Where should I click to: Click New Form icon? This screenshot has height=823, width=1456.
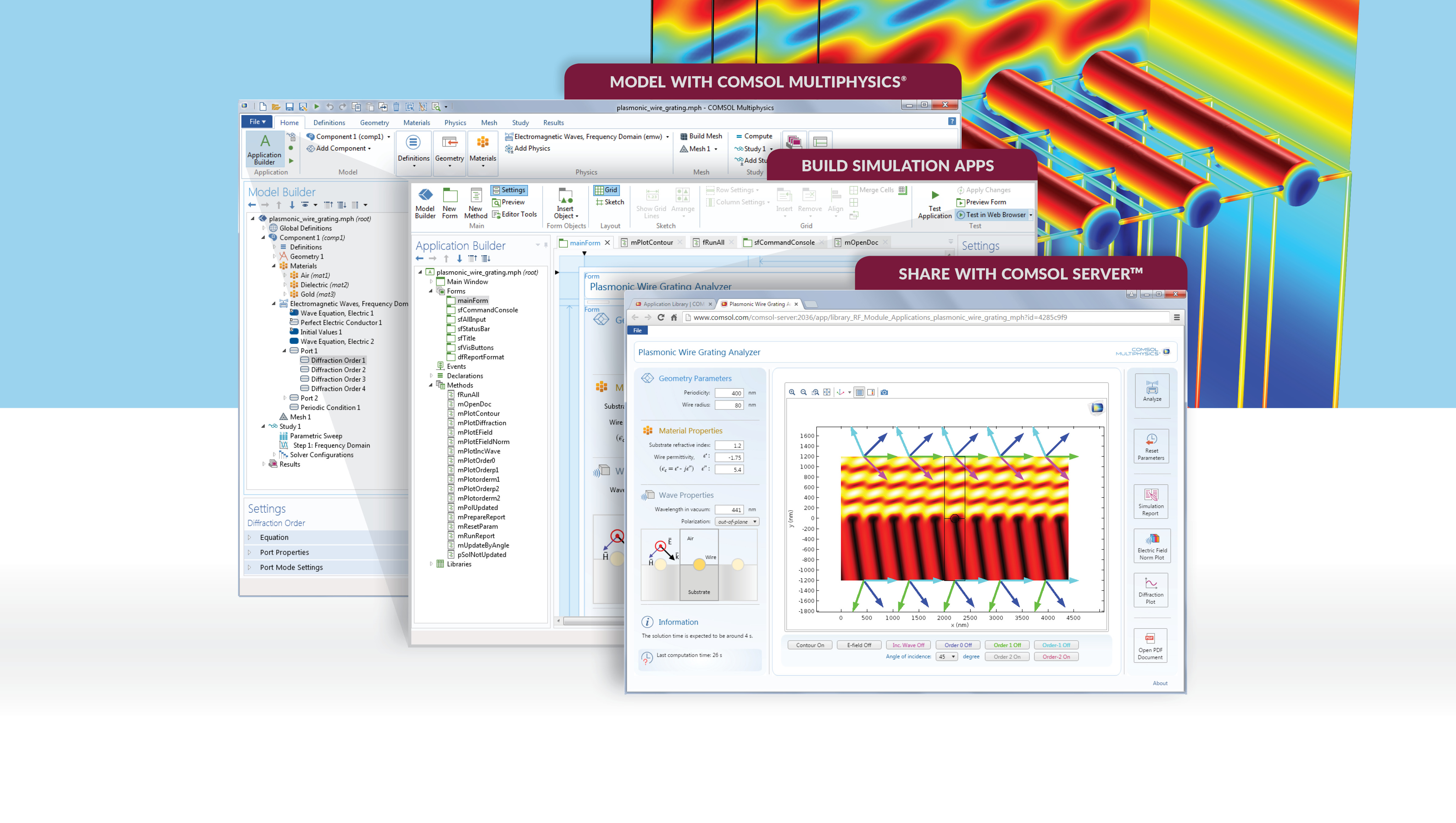pos(450,203)
